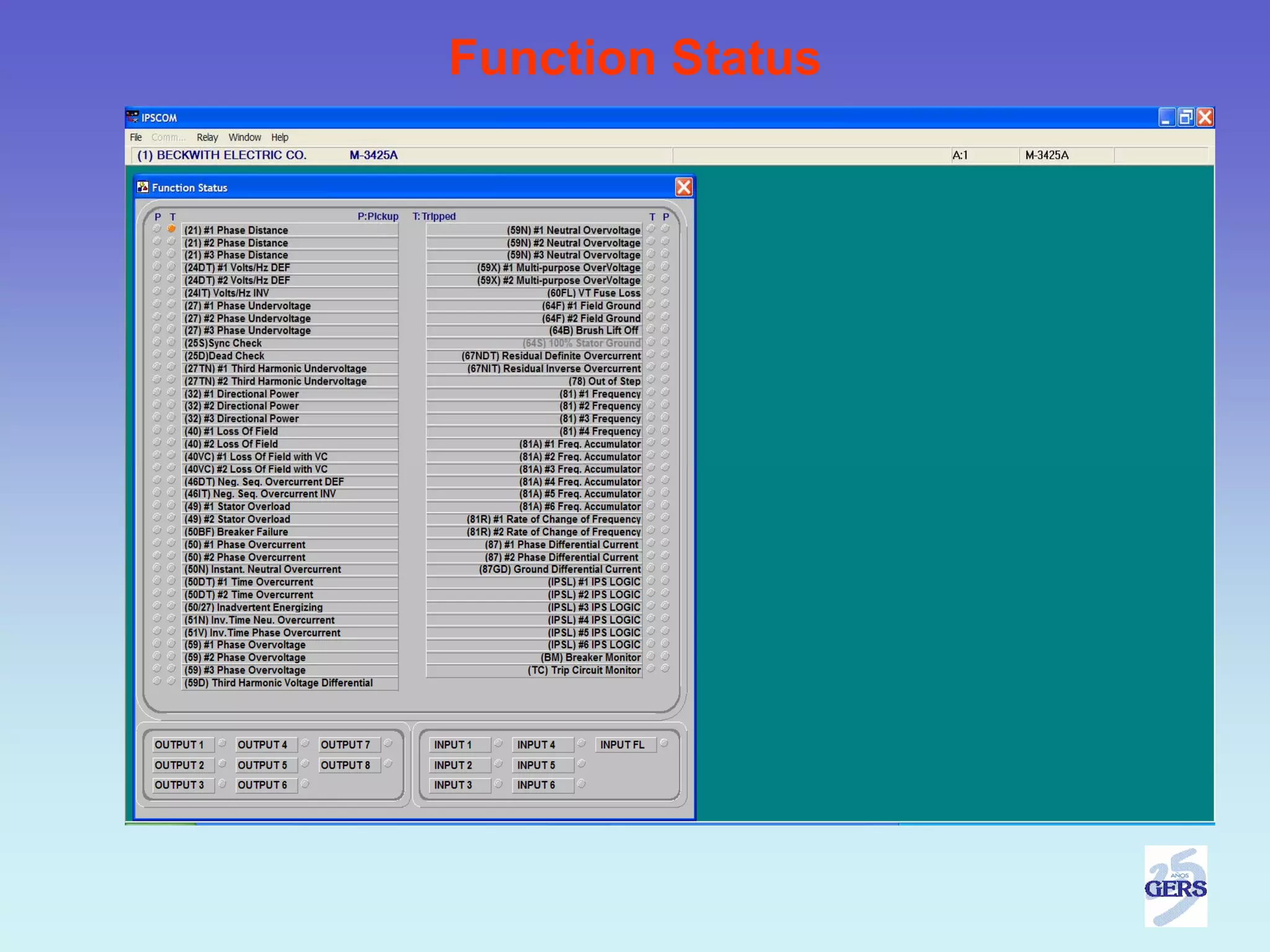Select (81R) #1 Rate of Change of Frequency
The width and height of the screenshot is (1270, 952).
pos(534,519)
